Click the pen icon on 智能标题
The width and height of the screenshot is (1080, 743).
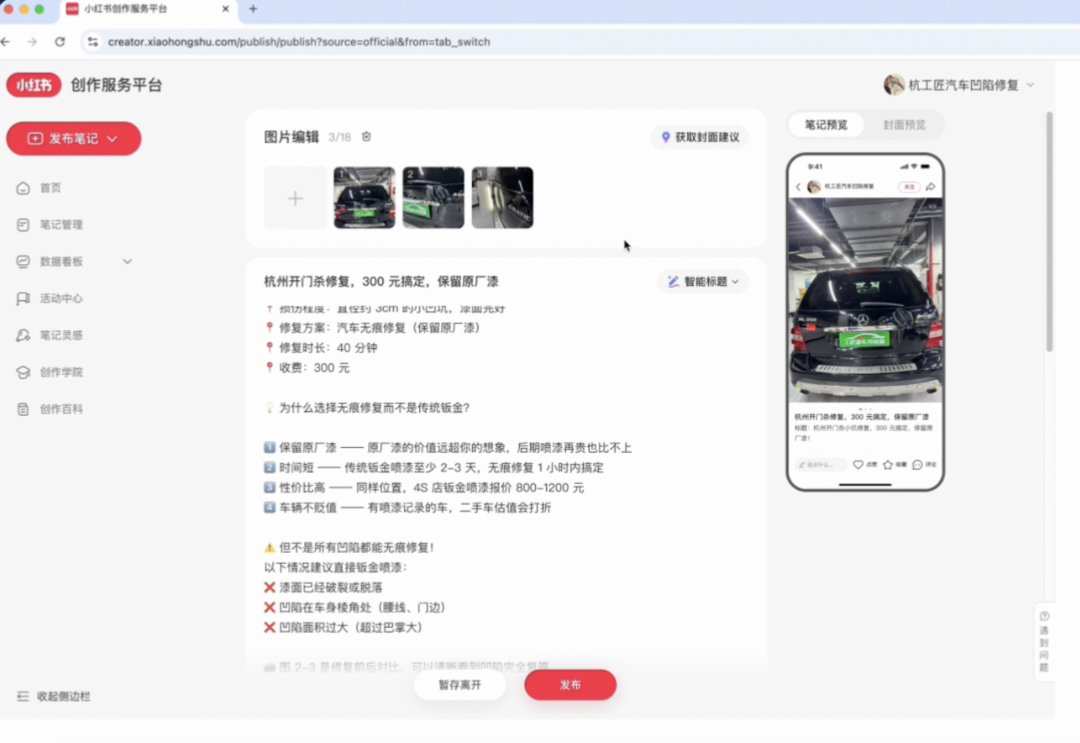(673, 281)
